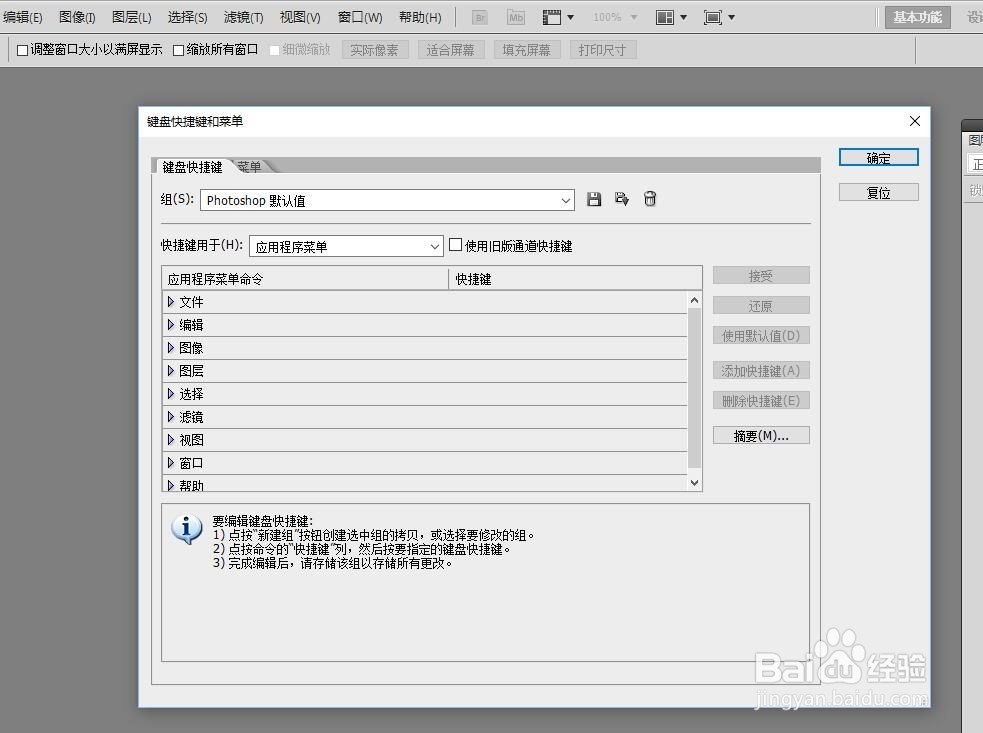Open the 快捷键用于(H) dropdown

click(x=433, y=245)
